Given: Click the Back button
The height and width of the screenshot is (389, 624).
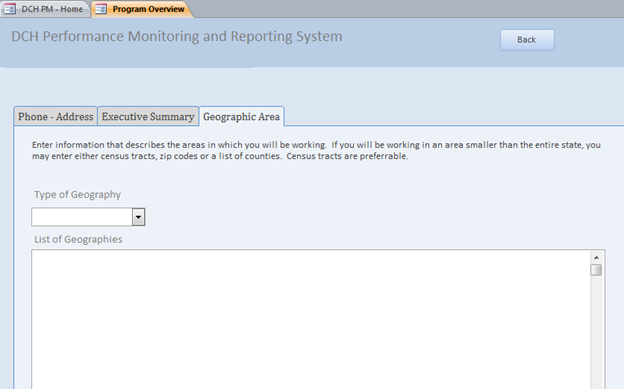Looking at the screenshot, I should point(527,40).
